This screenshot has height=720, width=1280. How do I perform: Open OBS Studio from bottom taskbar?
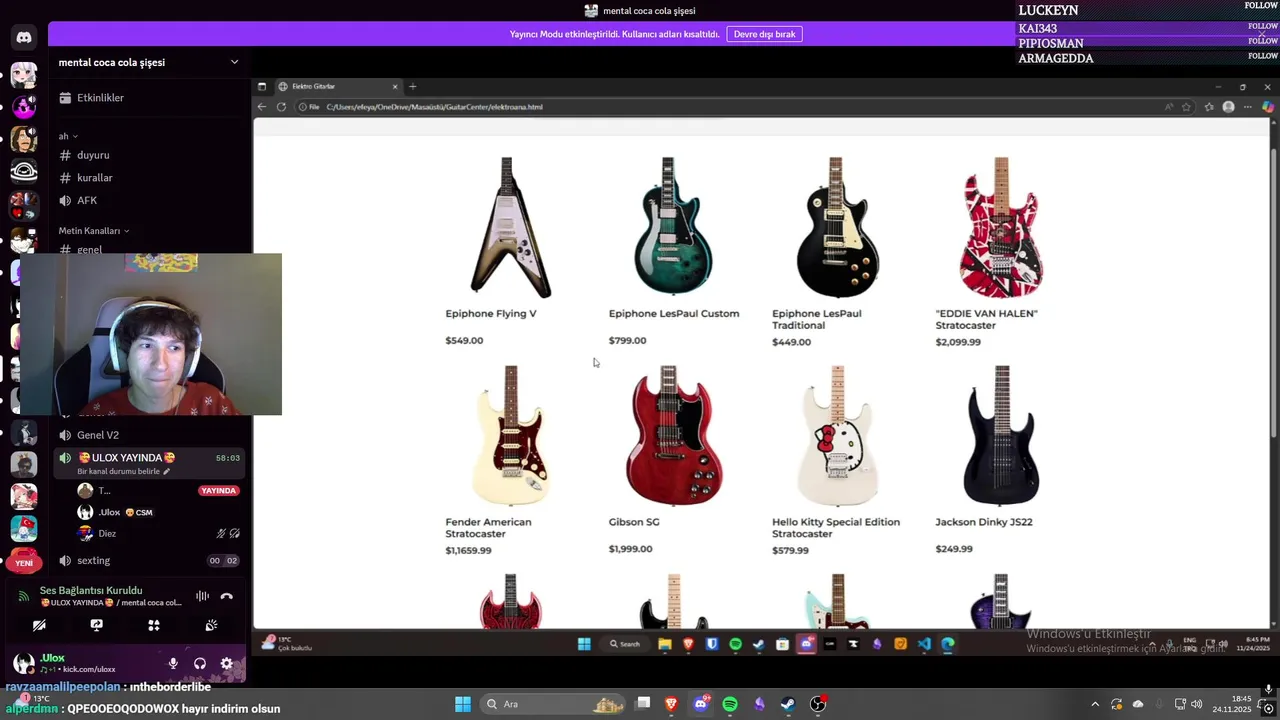(818, 704)
